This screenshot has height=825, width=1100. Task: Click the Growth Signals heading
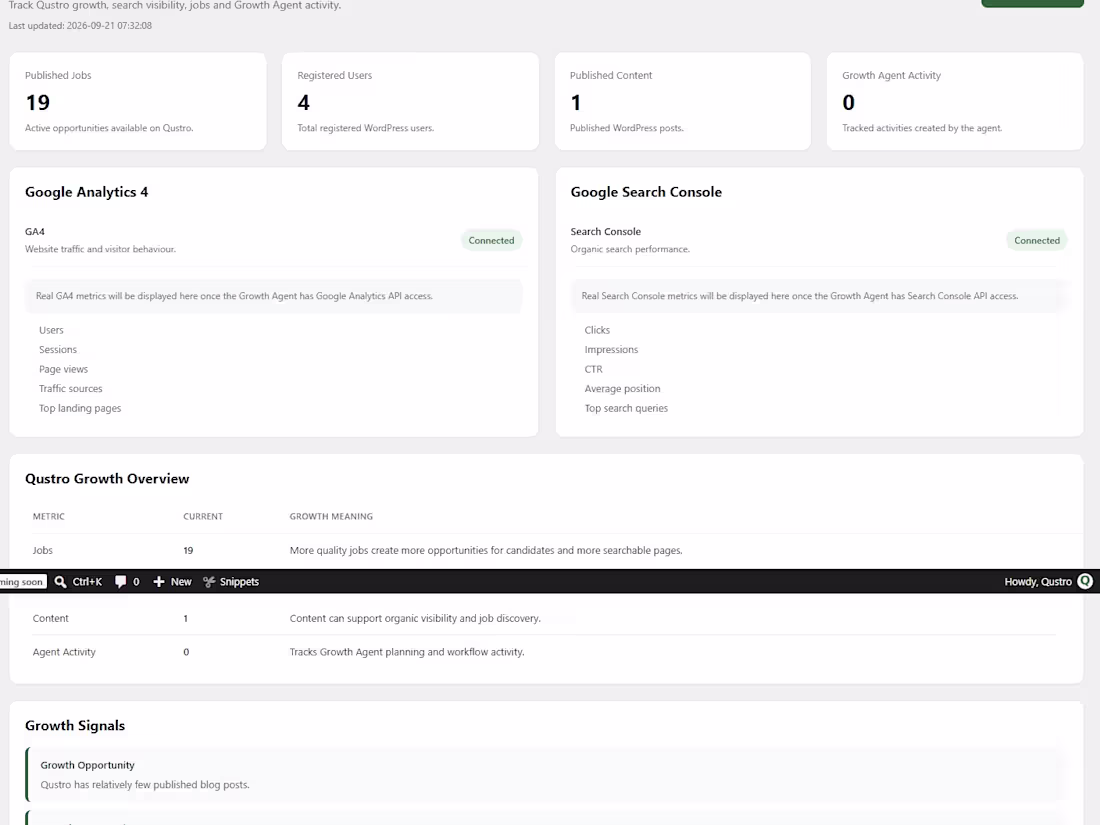tap(75, 725)
